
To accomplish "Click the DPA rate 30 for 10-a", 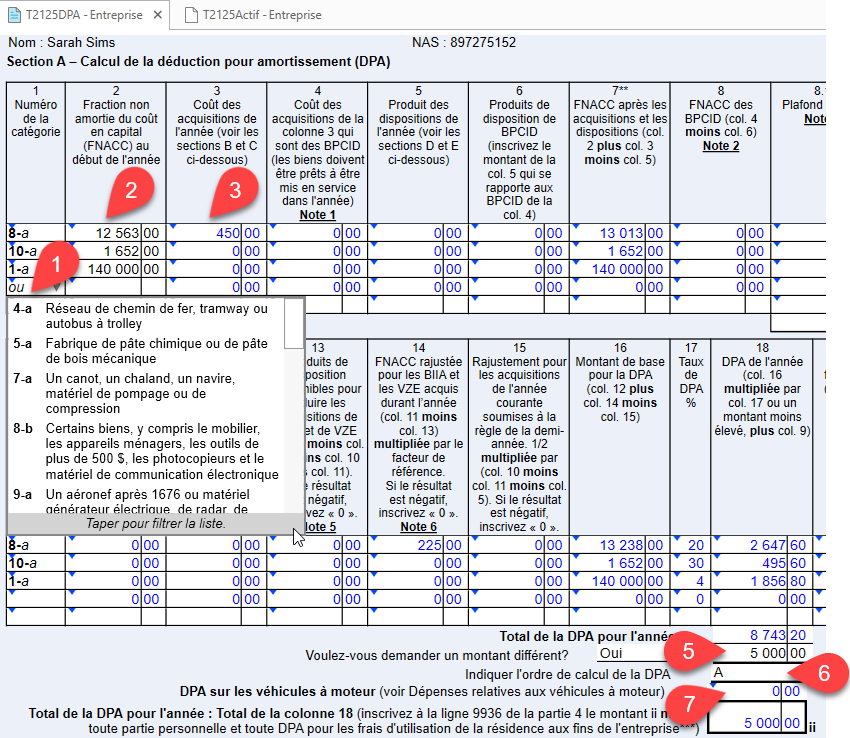I will 691,563.
